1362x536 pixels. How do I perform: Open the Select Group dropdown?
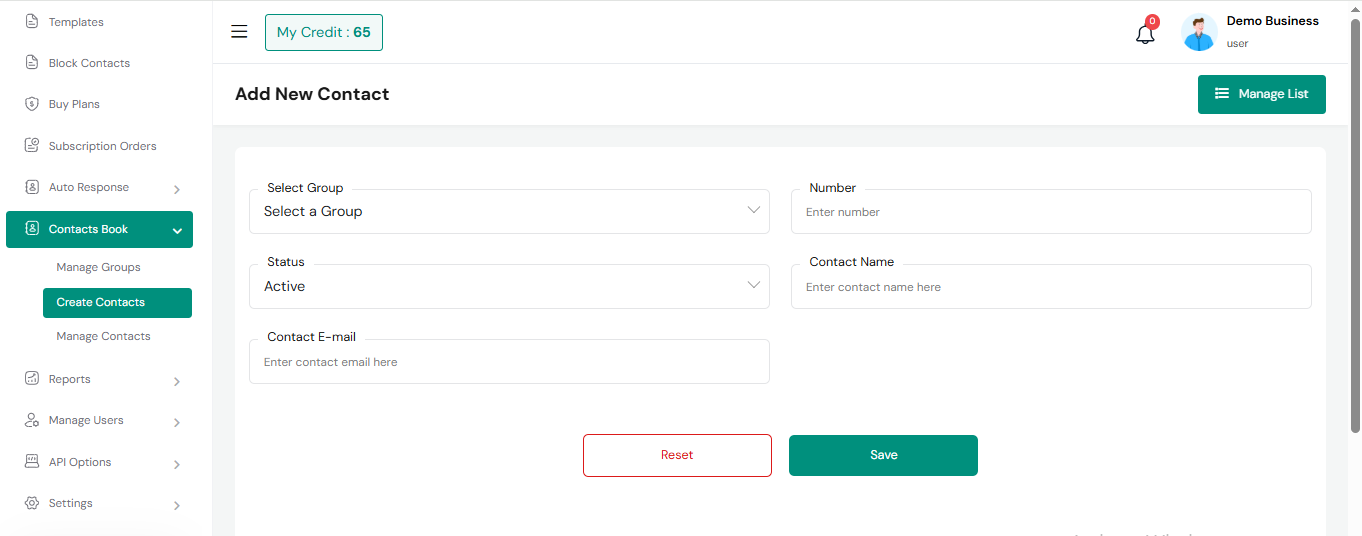(x=509, y=211)
